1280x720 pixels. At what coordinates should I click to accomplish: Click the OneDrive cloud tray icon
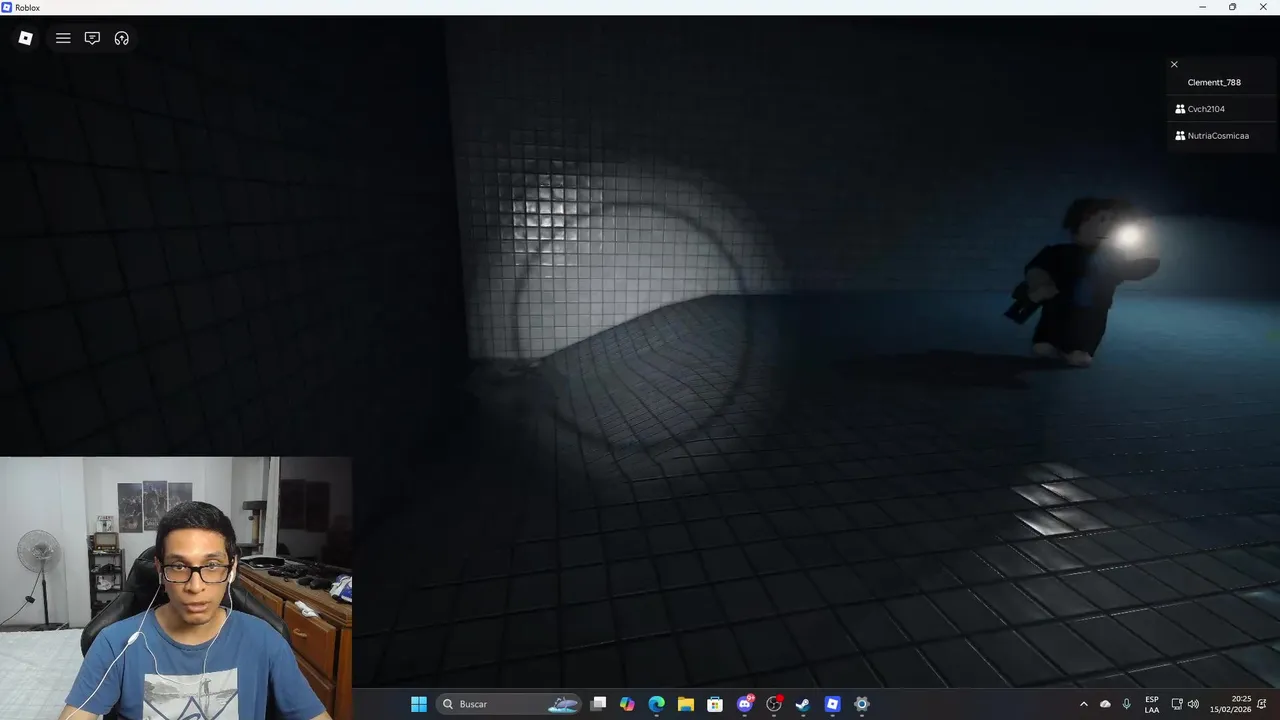point(1105,704)
